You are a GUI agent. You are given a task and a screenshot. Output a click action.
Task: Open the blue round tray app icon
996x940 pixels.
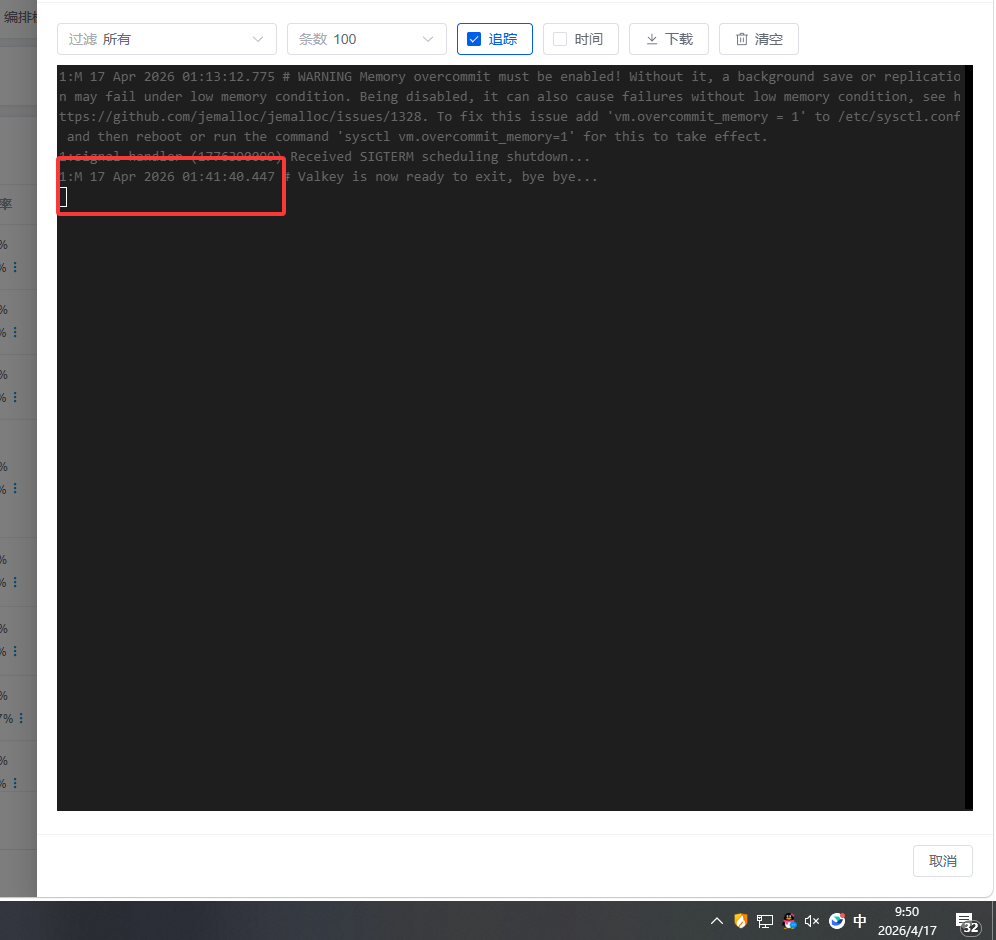point(837,921)
